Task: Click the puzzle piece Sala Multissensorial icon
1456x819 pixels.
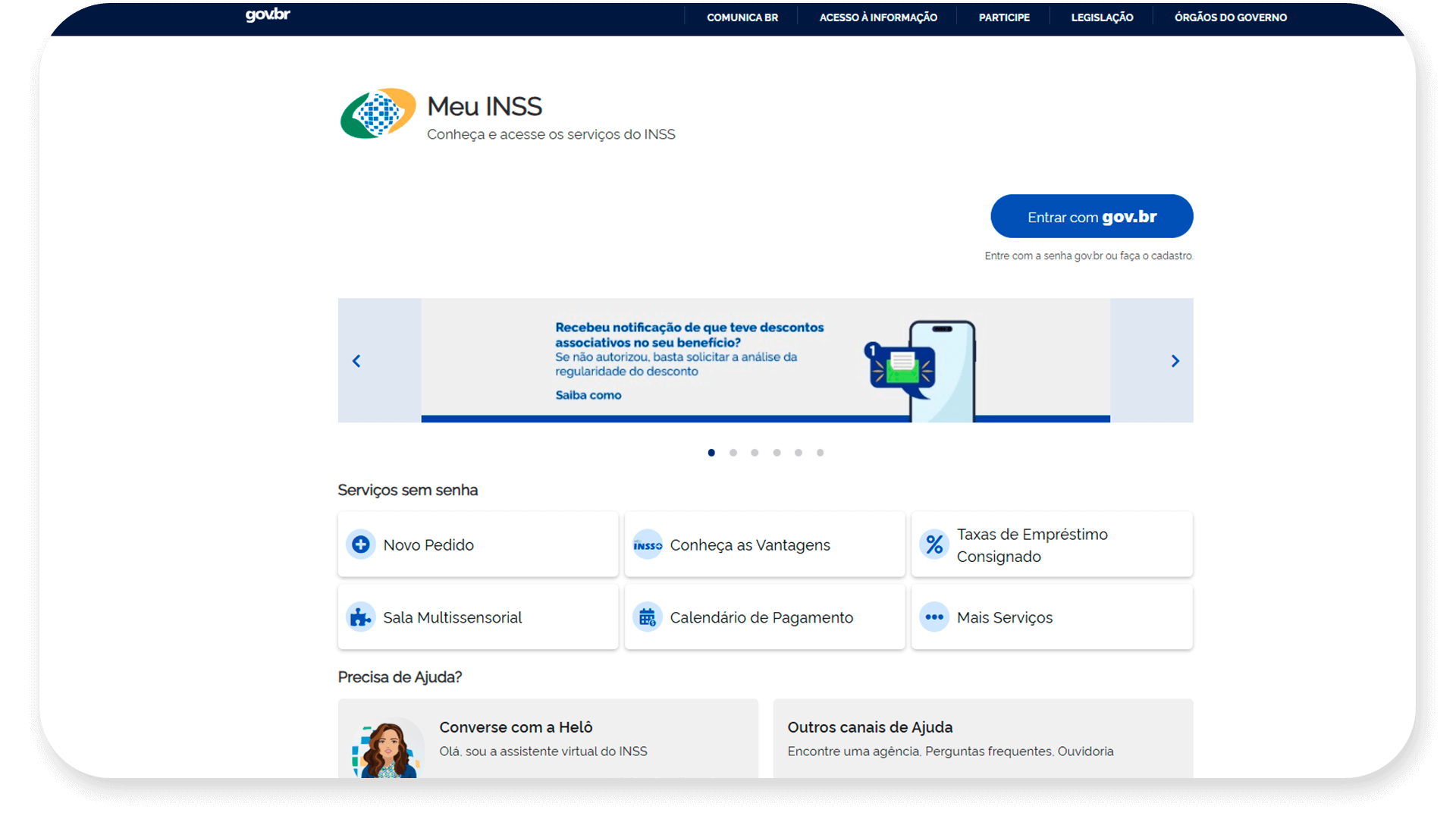Action: [361, 617]
